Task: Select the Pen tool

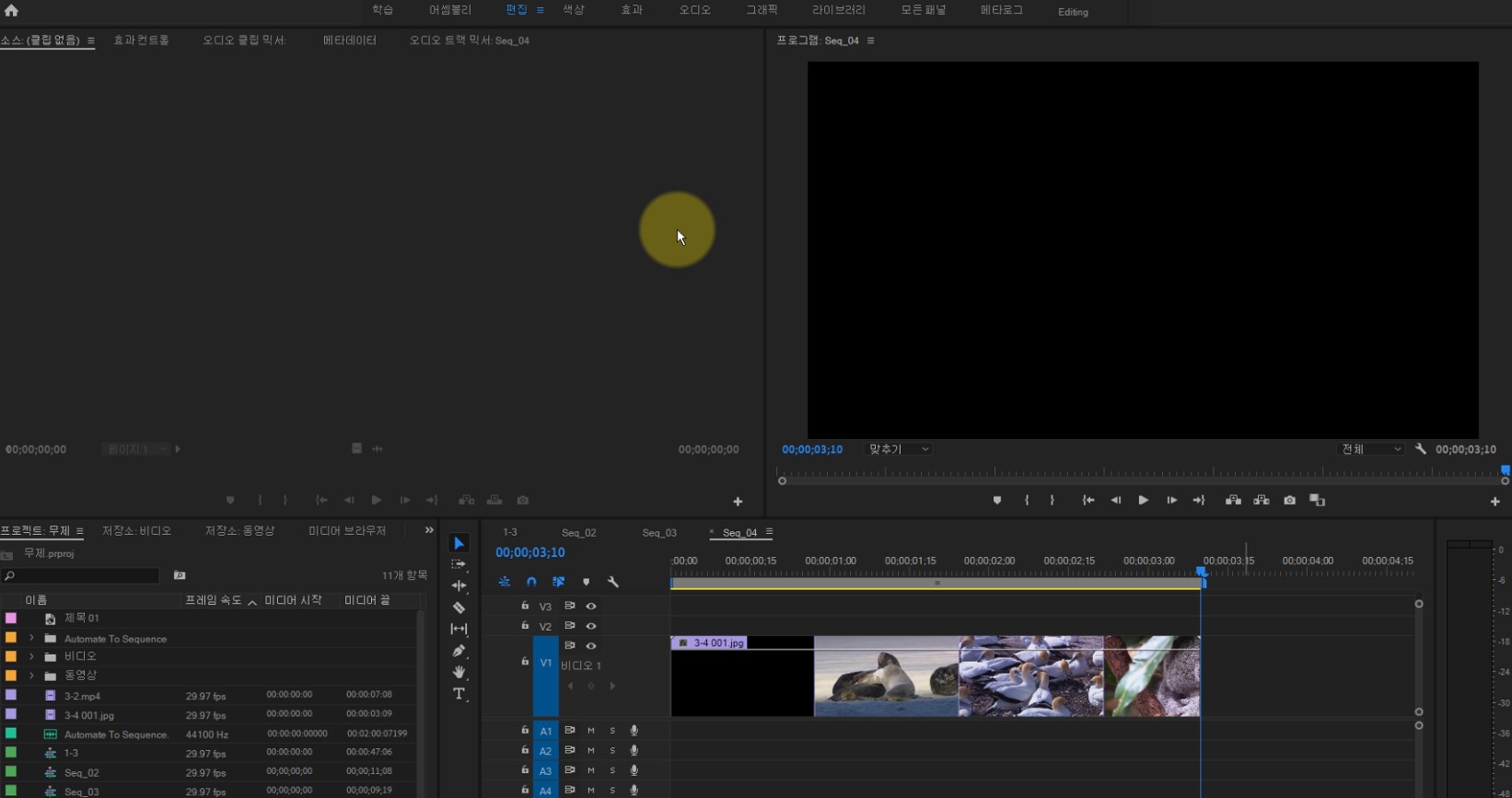Action: click(459, 651)
